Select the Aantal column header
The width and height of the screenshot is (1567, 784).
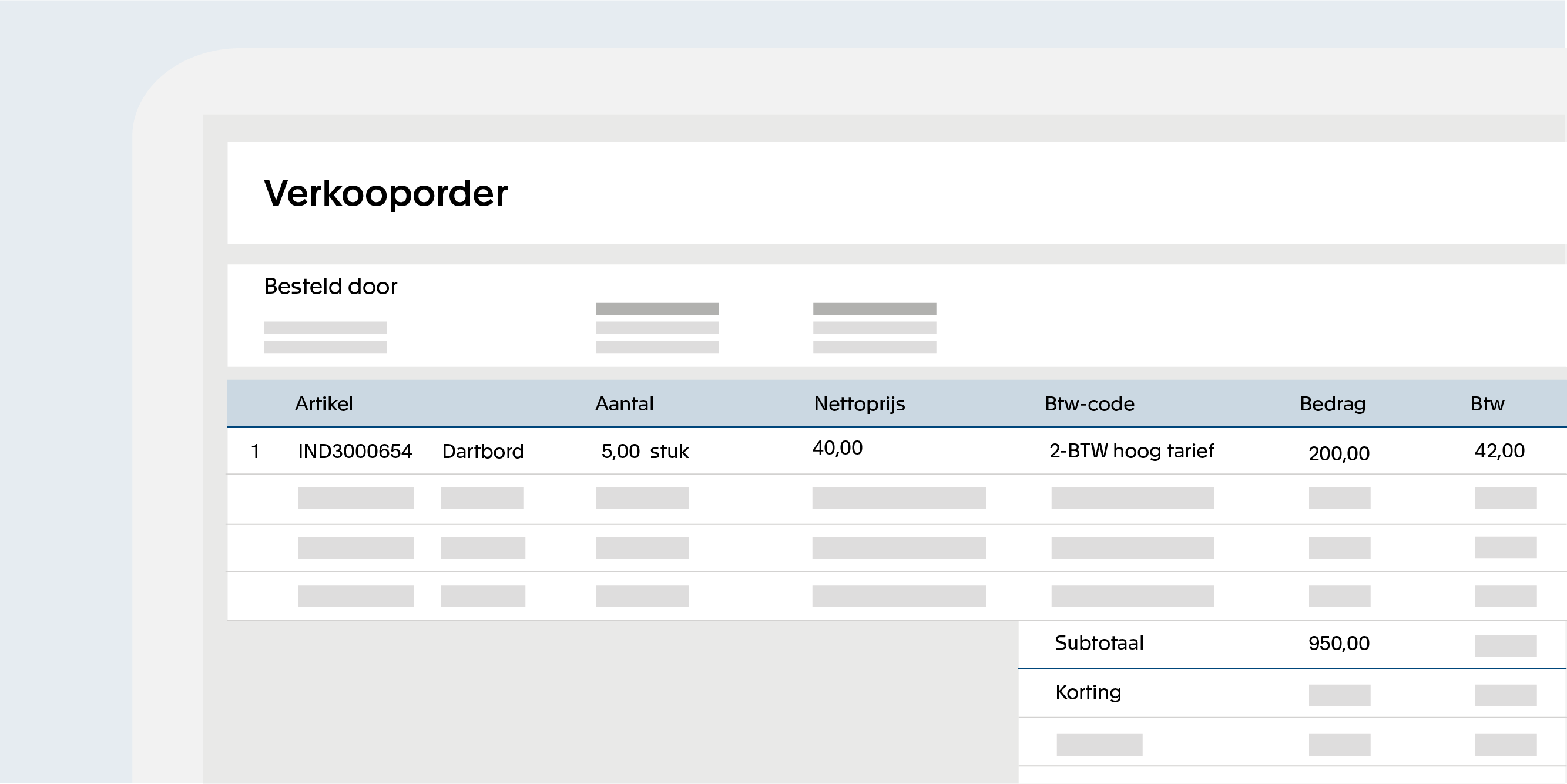tap(624, 404)
